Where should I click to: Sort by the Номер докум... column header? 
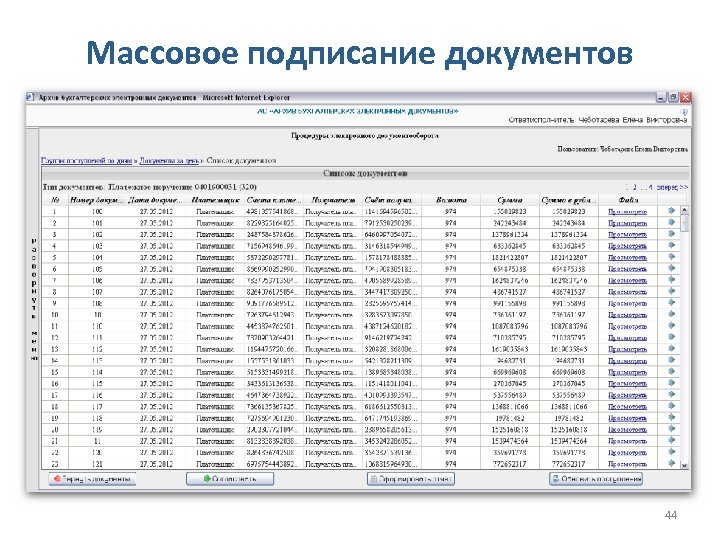point(97,200)
